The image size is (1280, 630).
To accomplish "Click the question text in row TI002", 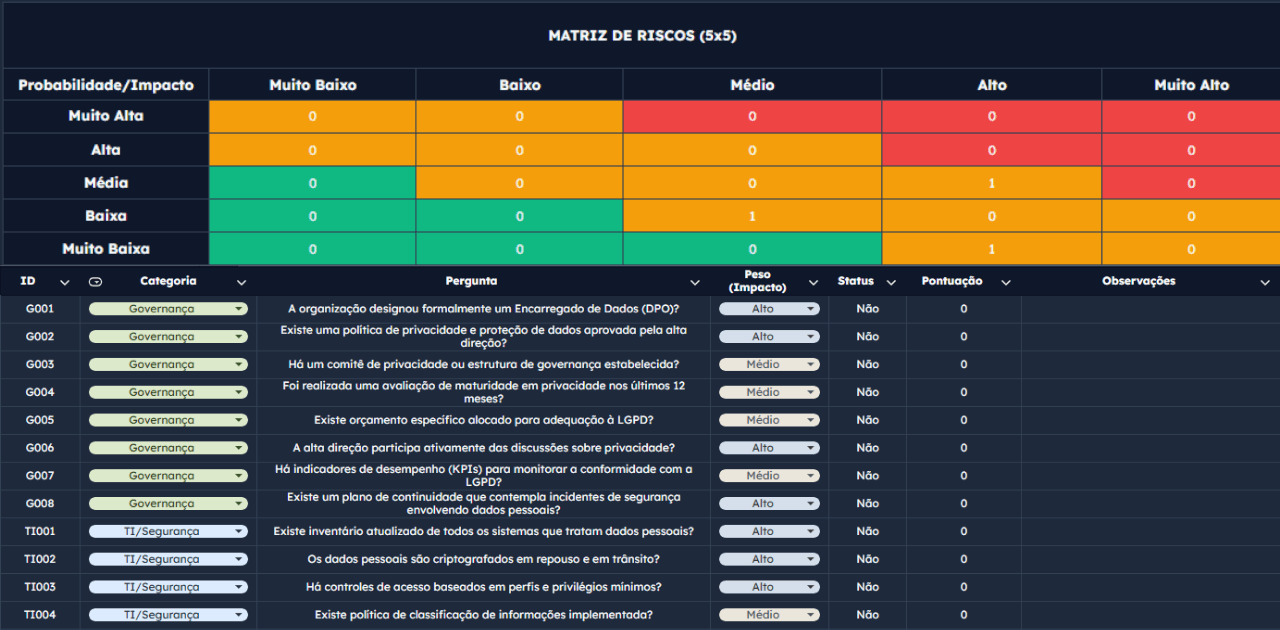I will coord(483,559).
